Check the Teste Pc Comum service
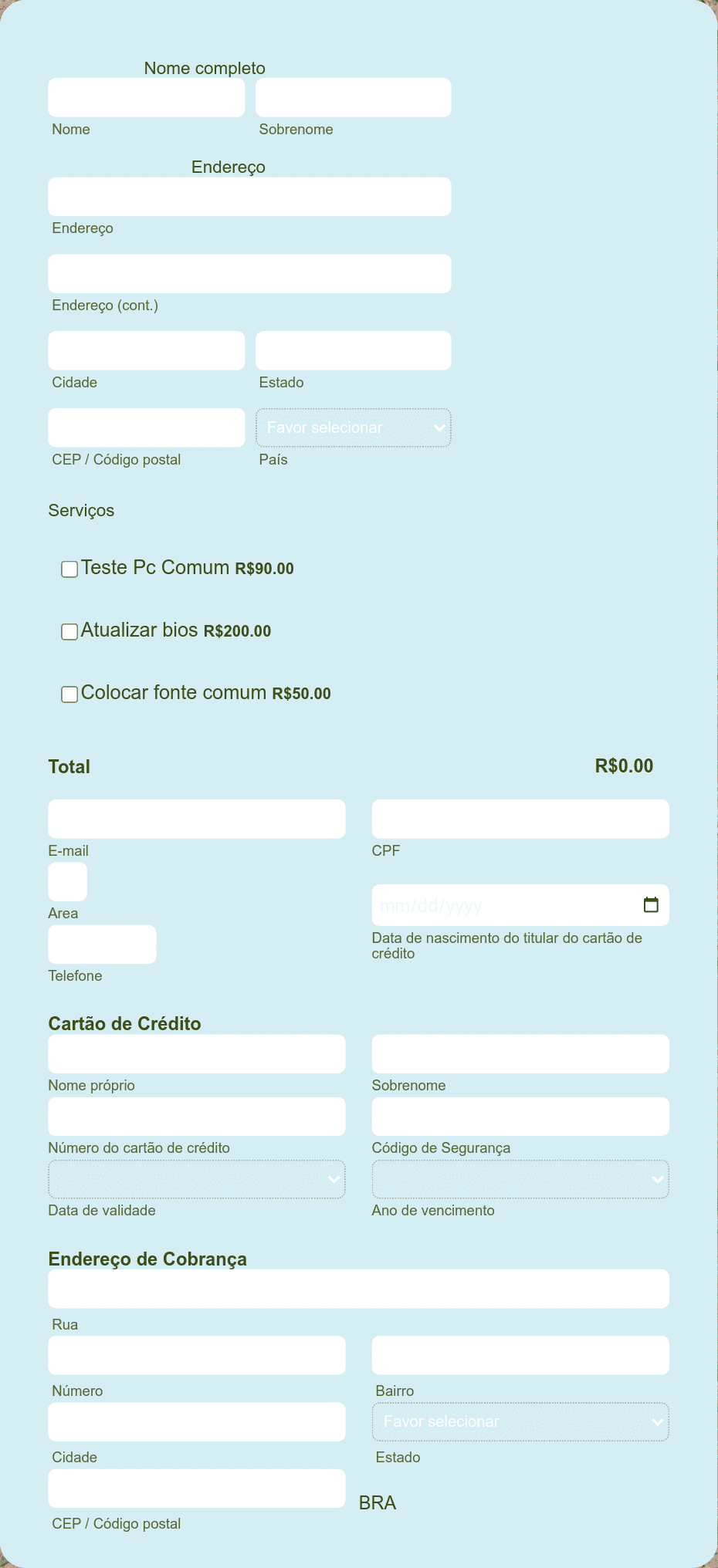Screen dimensions: 718x1568 pyautogui.click(x=69, y=569)
